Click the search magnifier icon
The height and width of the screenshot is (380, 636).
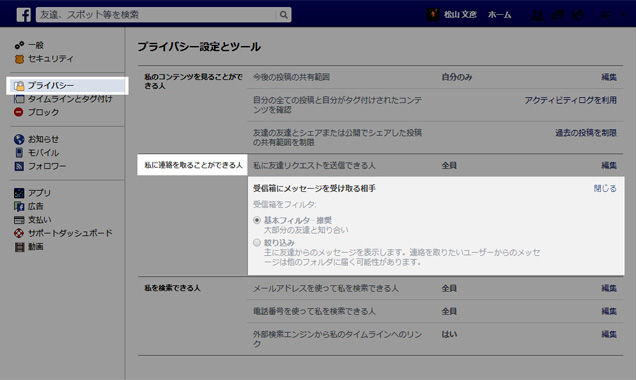(x=284, y=15)
